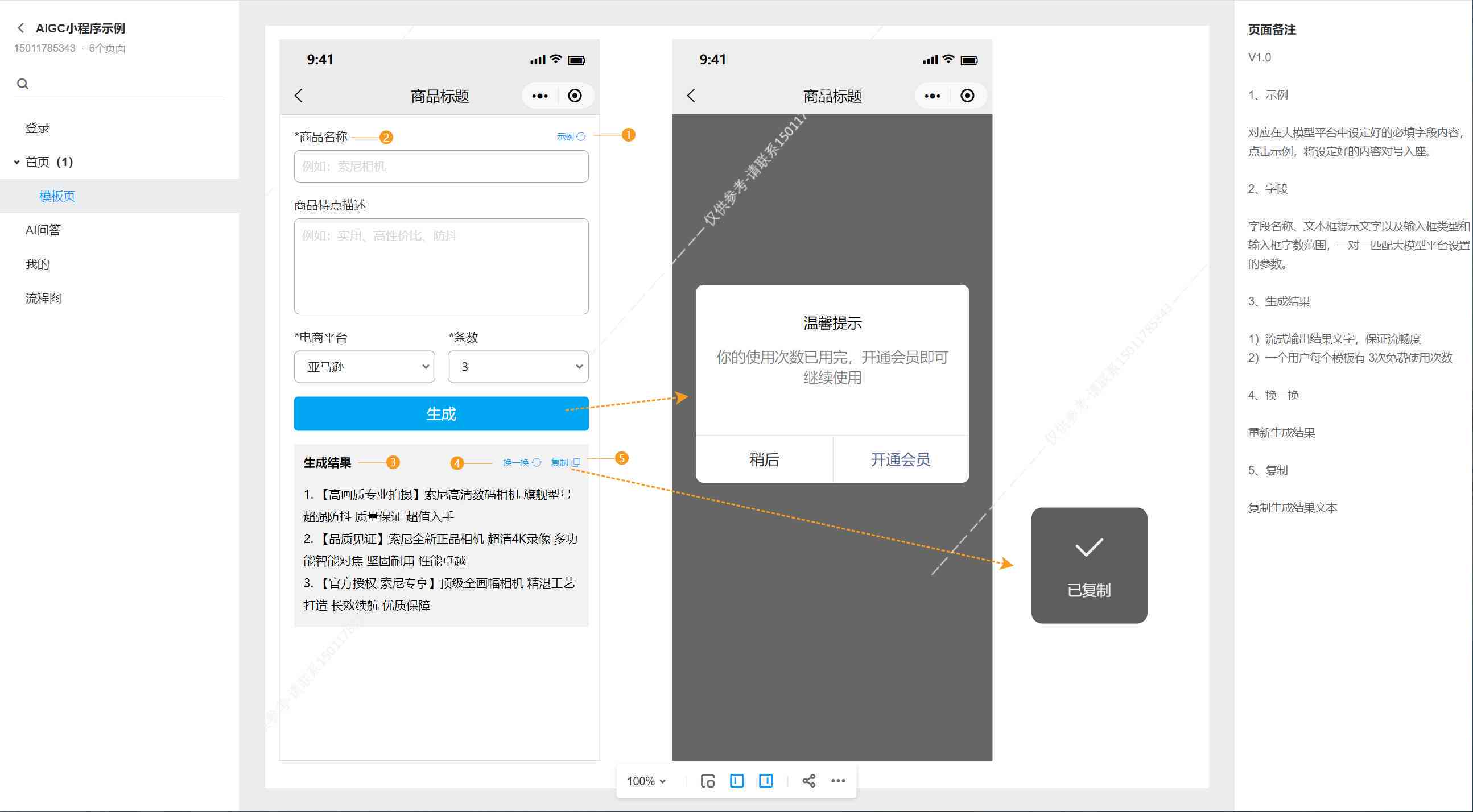Open the AI问答 page
Image resolution: width=1473 pixels, height=812 pixels.
pyautogui.click(x=43, y=230)
